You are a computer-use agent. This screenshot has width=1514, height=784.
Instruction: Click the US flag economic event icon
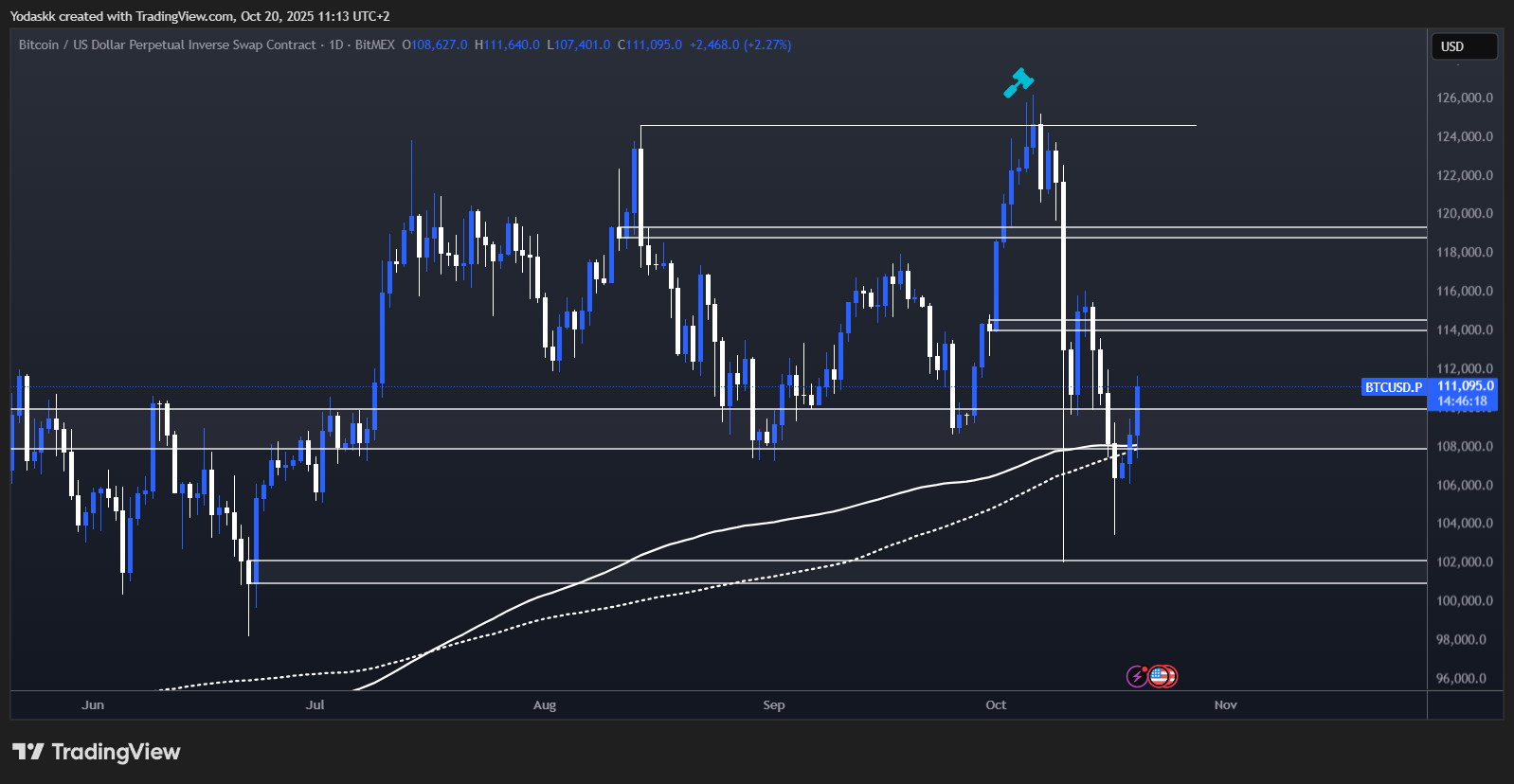point(1161,676)
